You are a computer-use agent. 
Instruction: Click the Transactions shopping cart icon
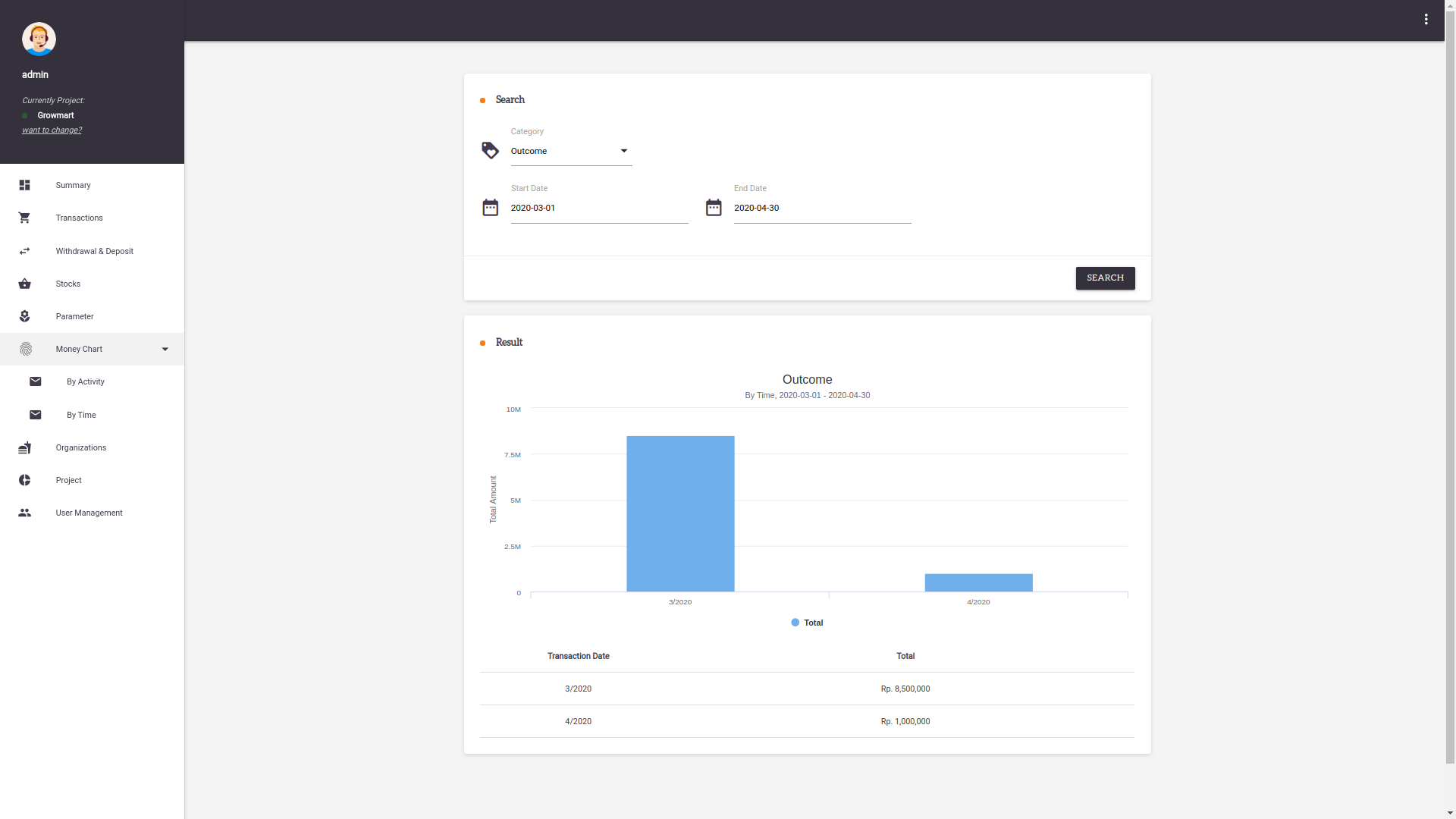pyautogui.click(x=24, y=218)
